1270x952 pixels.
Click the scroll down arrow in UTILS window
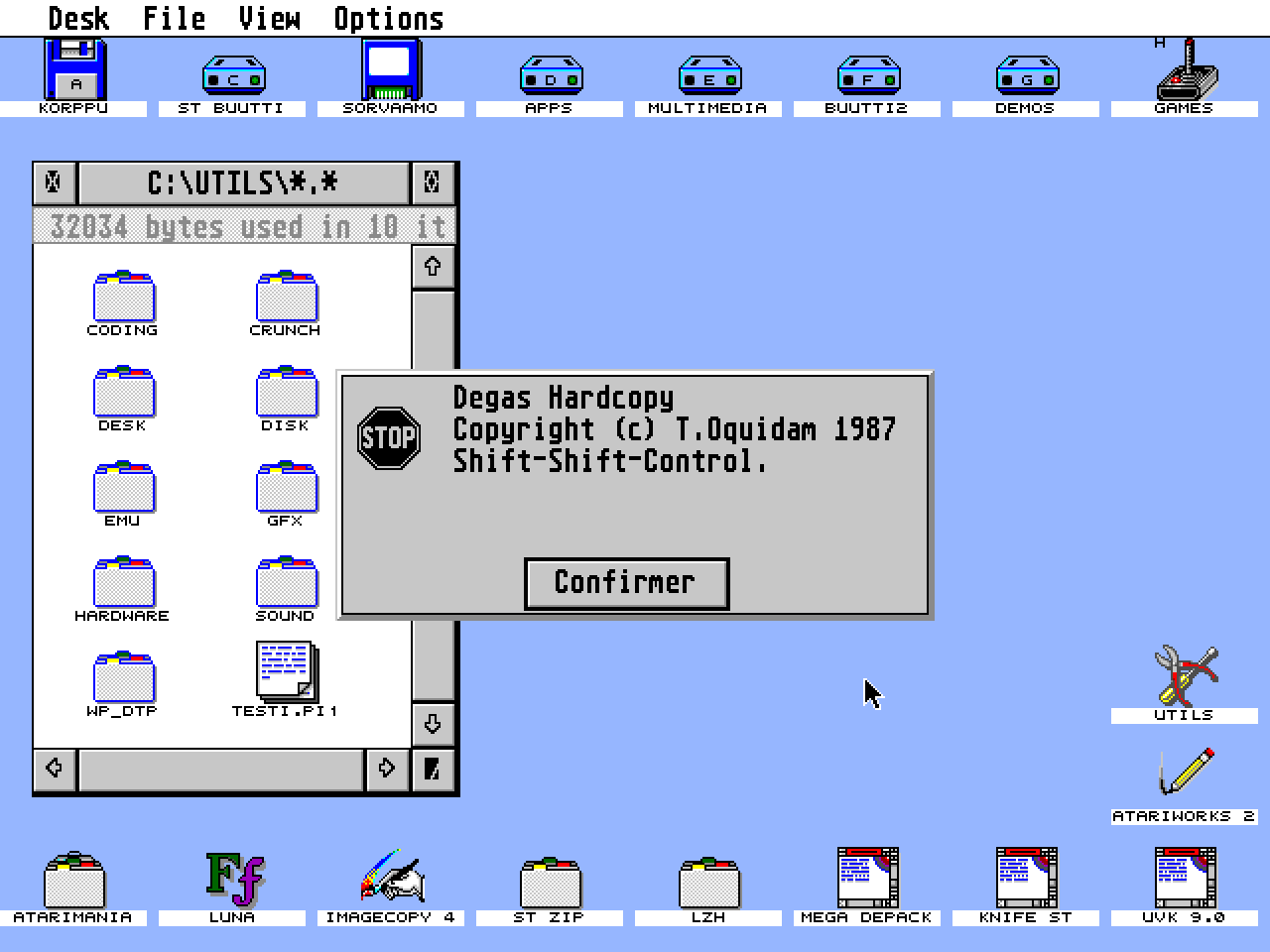432,723
